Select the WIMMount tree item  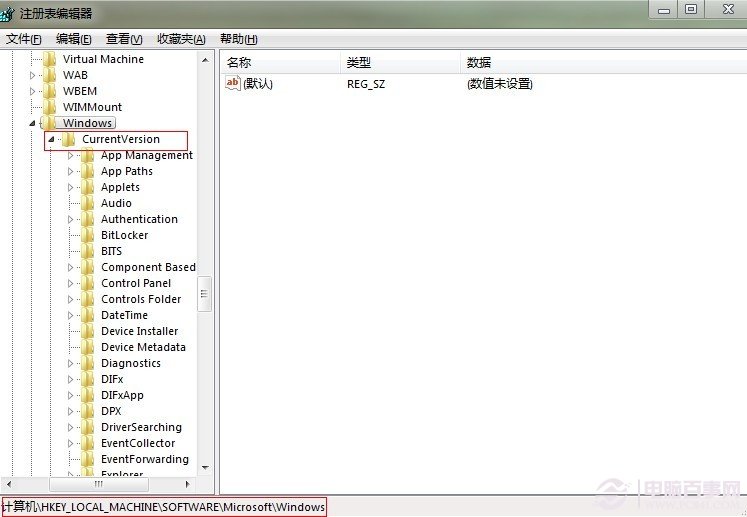(92, 107)
